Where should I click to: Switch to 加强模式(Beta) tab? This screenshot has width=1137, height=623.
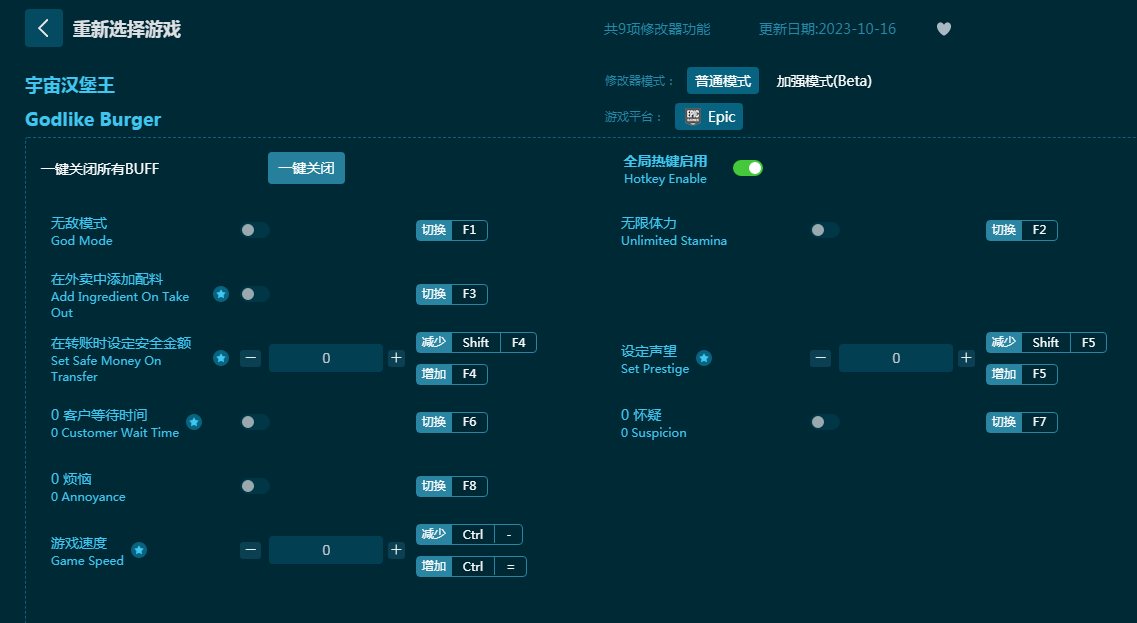(x=824, y=81)
